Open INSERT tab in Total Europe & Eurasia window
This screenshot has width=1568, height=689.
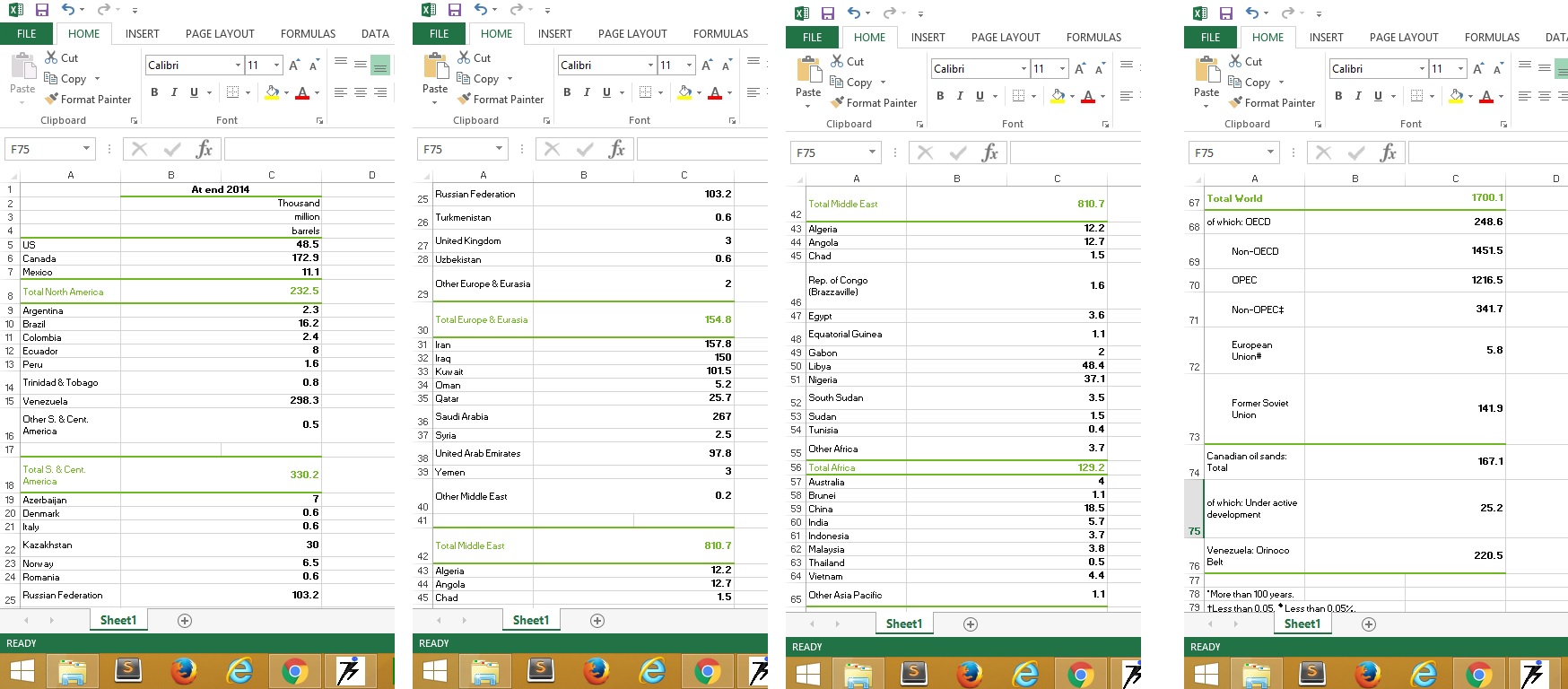coord(554,34)
